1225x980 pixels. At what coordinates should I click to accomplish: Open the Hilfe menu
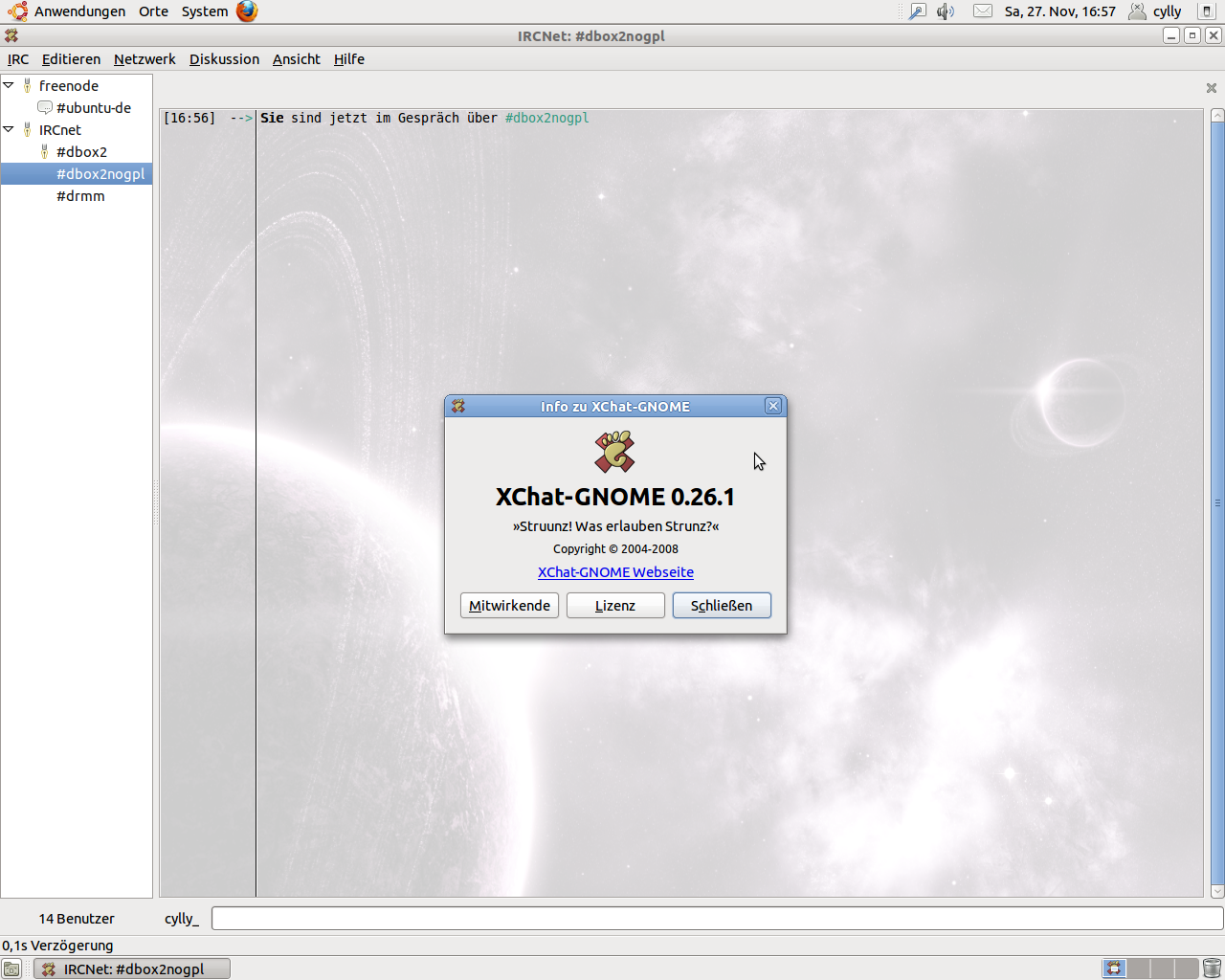[x=349, y=59]
